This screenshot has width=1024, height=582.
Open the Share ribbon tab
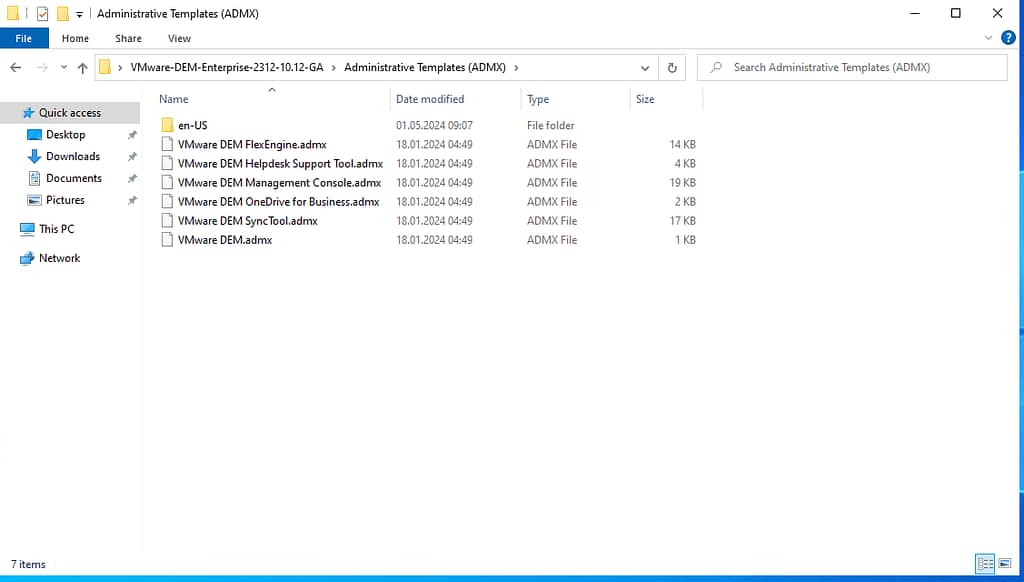[128, 38]
